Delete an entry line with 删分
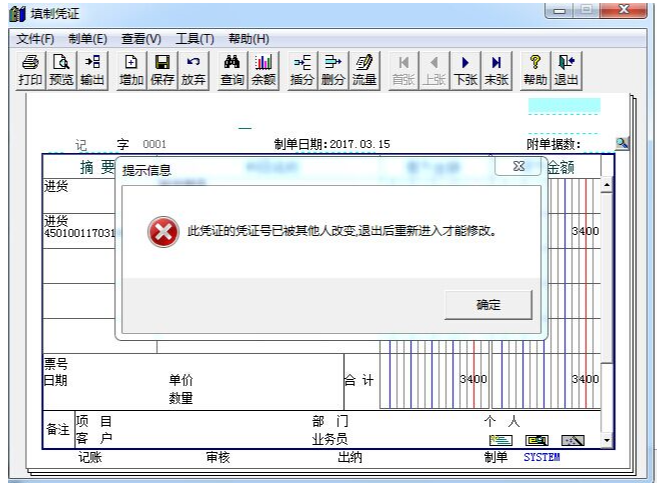The image size is (657, 483). click(333, 70)
